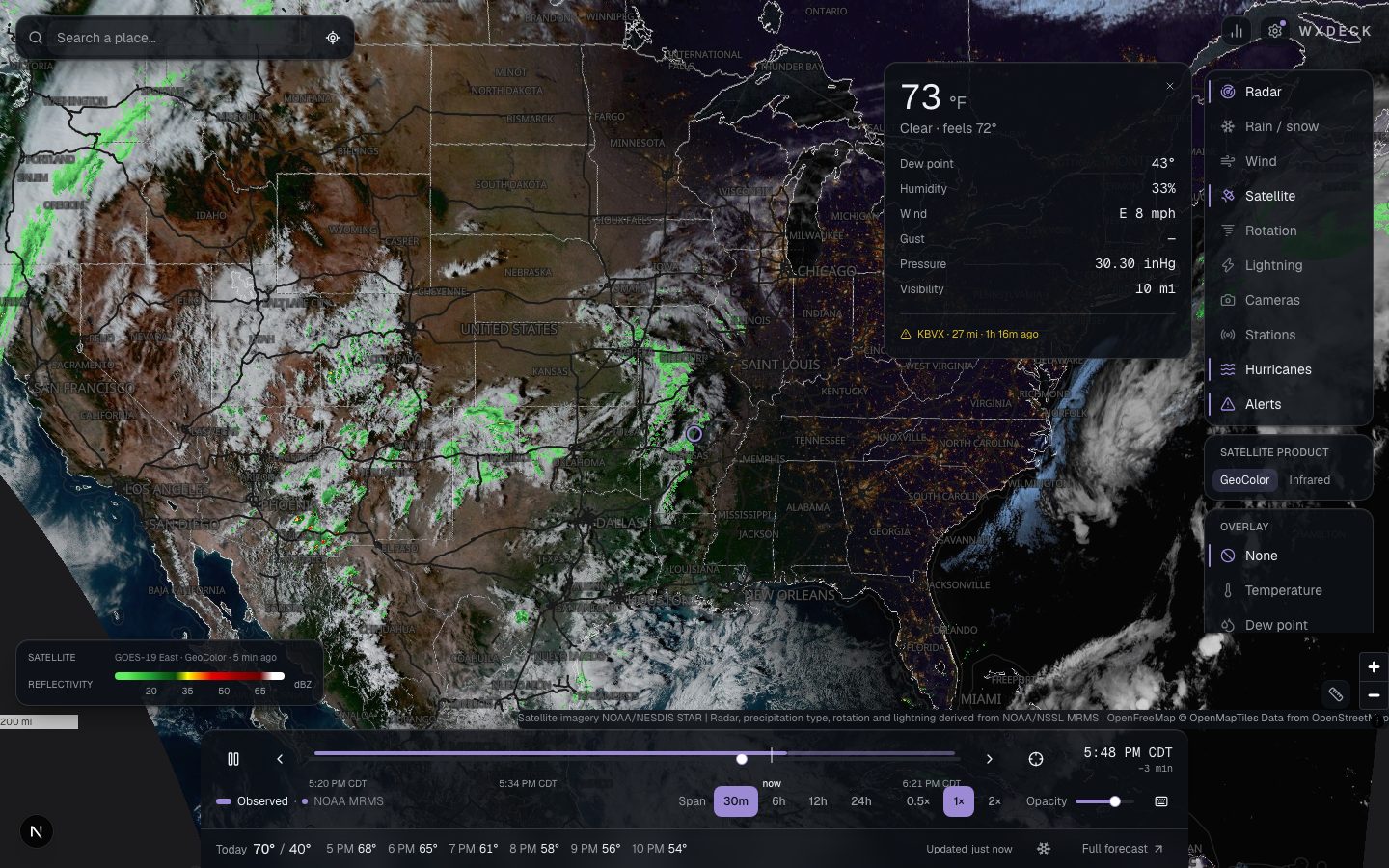The width and height of the screenshot is (1389, 868).
Task: Jump to now with target icon
Action: click(1036, 759)
